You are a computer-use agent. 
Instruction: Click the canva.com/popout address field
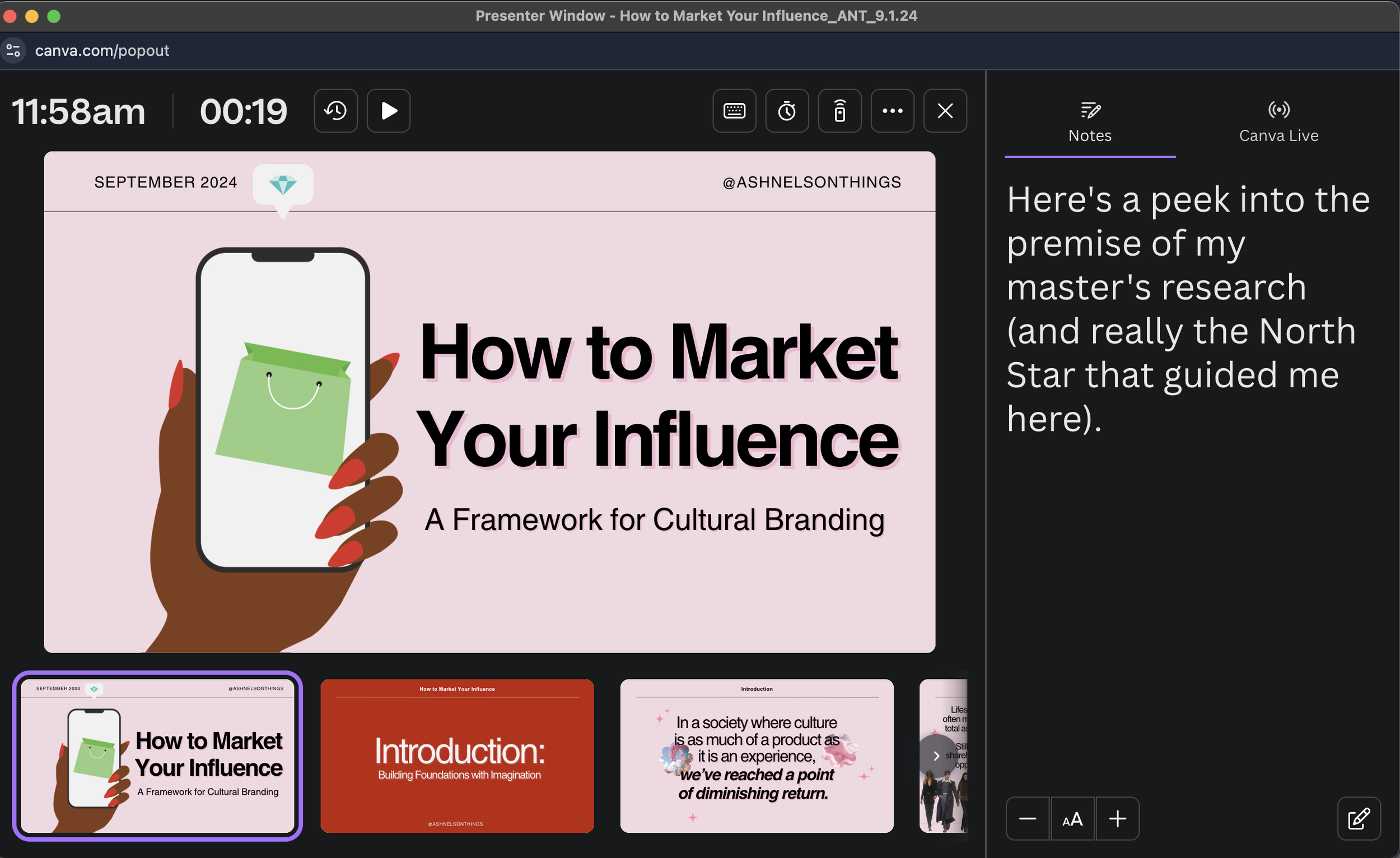[102, 50]
